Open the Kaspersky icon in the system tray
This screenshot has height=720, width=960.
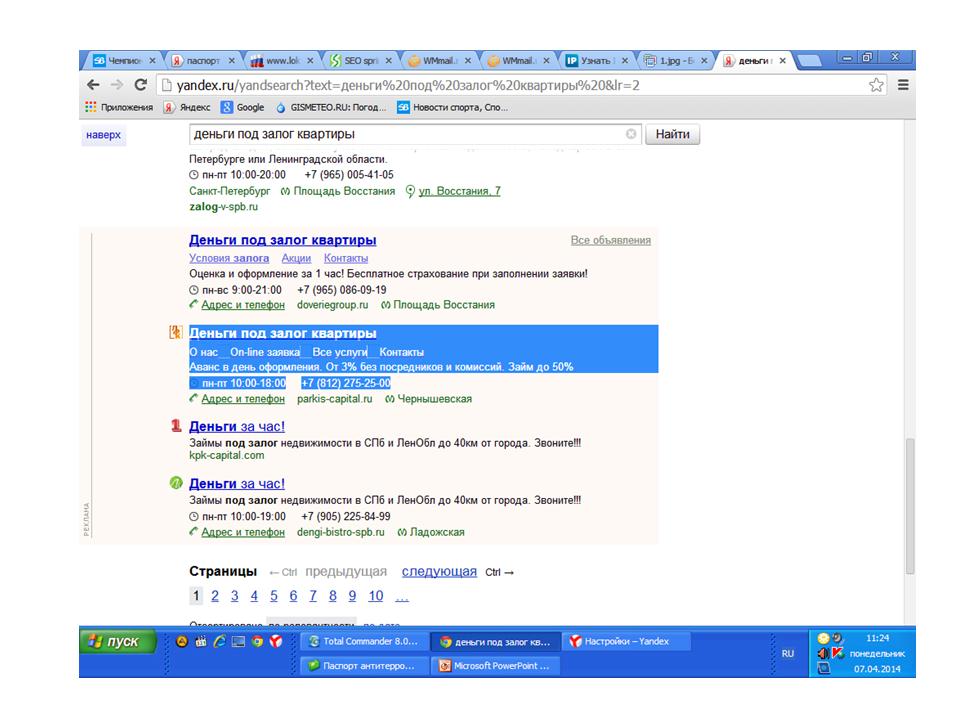click(x=838, y=653)
